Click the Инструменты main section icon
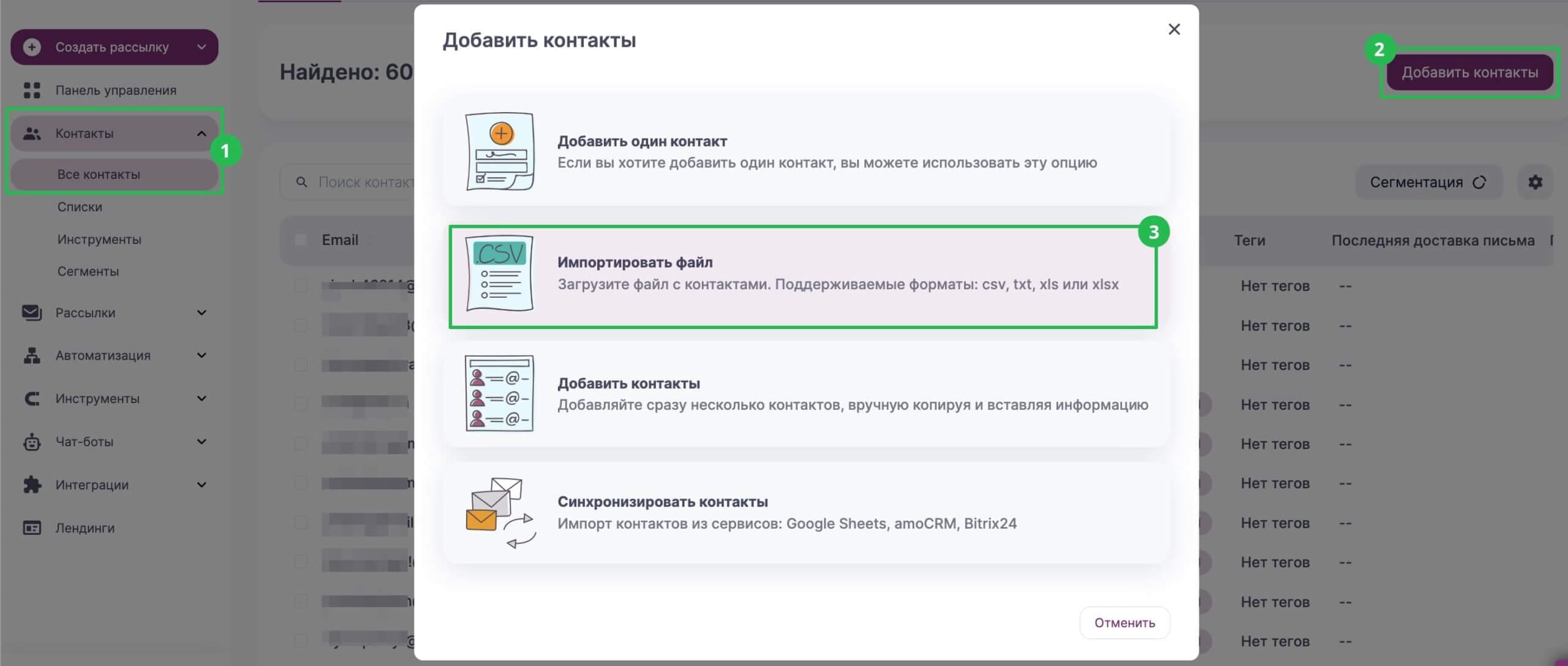Screen dimensions: 1568x666 point(32,399)
